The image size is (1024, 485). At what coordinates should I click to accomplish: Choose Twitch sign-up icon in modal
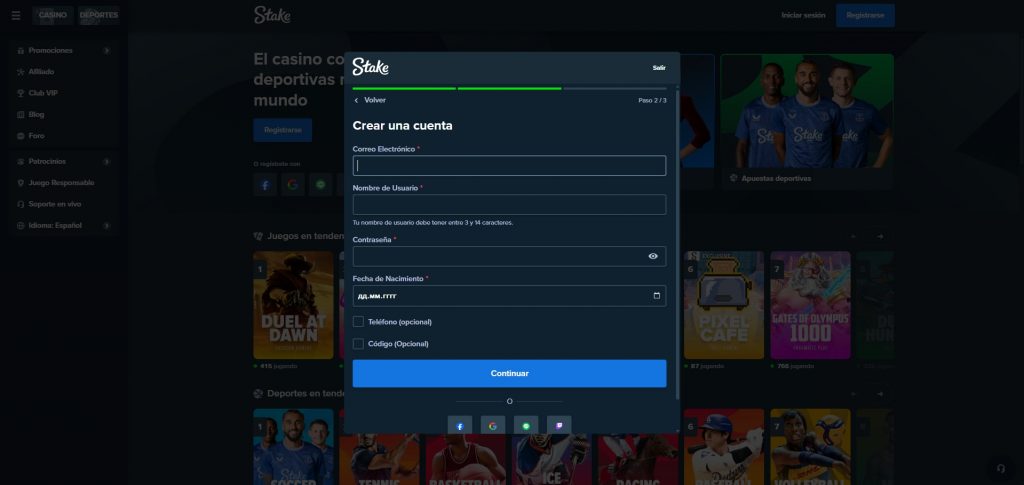point(559,425)
